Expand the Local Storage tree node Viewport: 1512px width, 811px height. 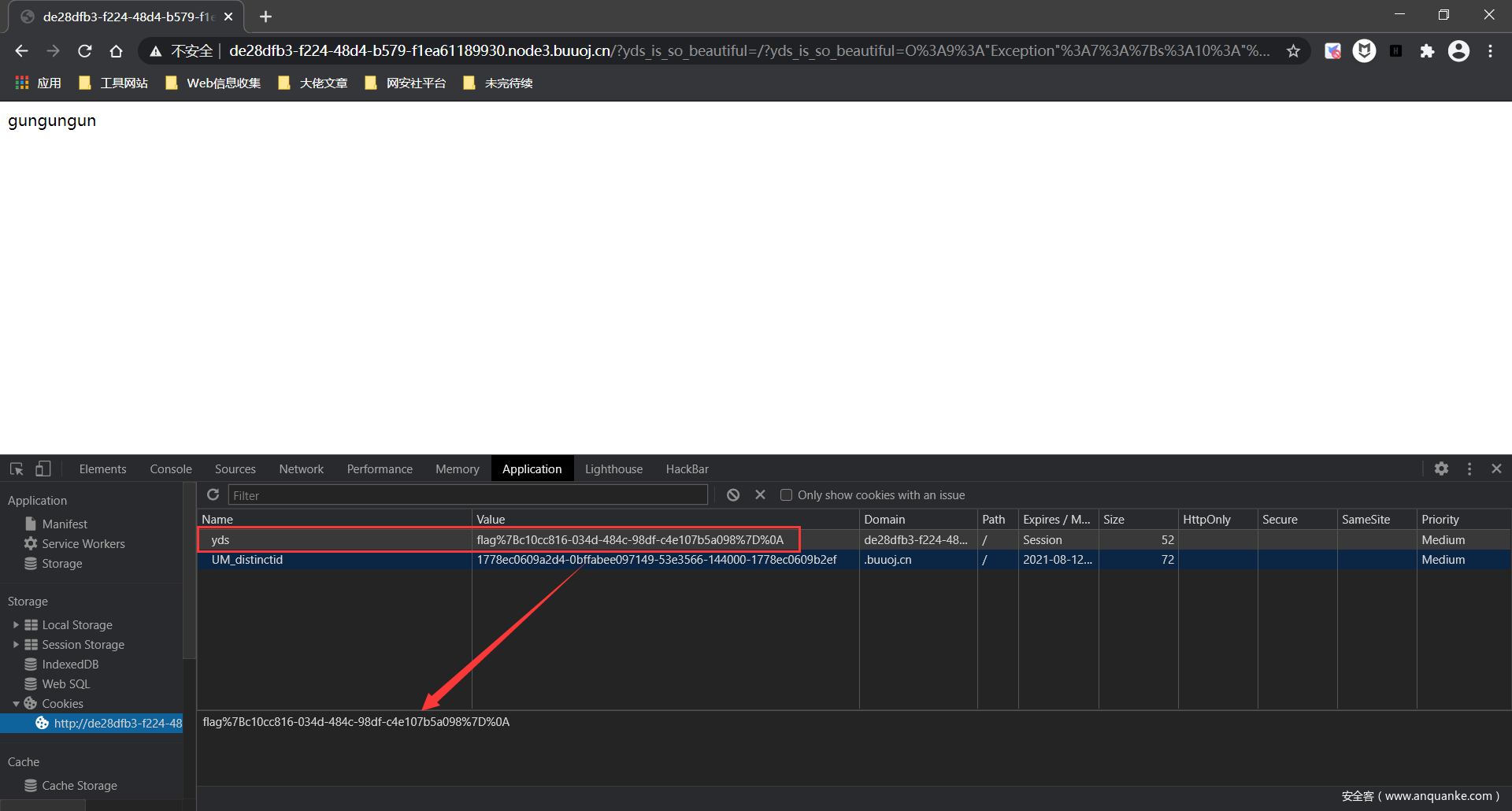pyautogui.click(x=16, y=625)
